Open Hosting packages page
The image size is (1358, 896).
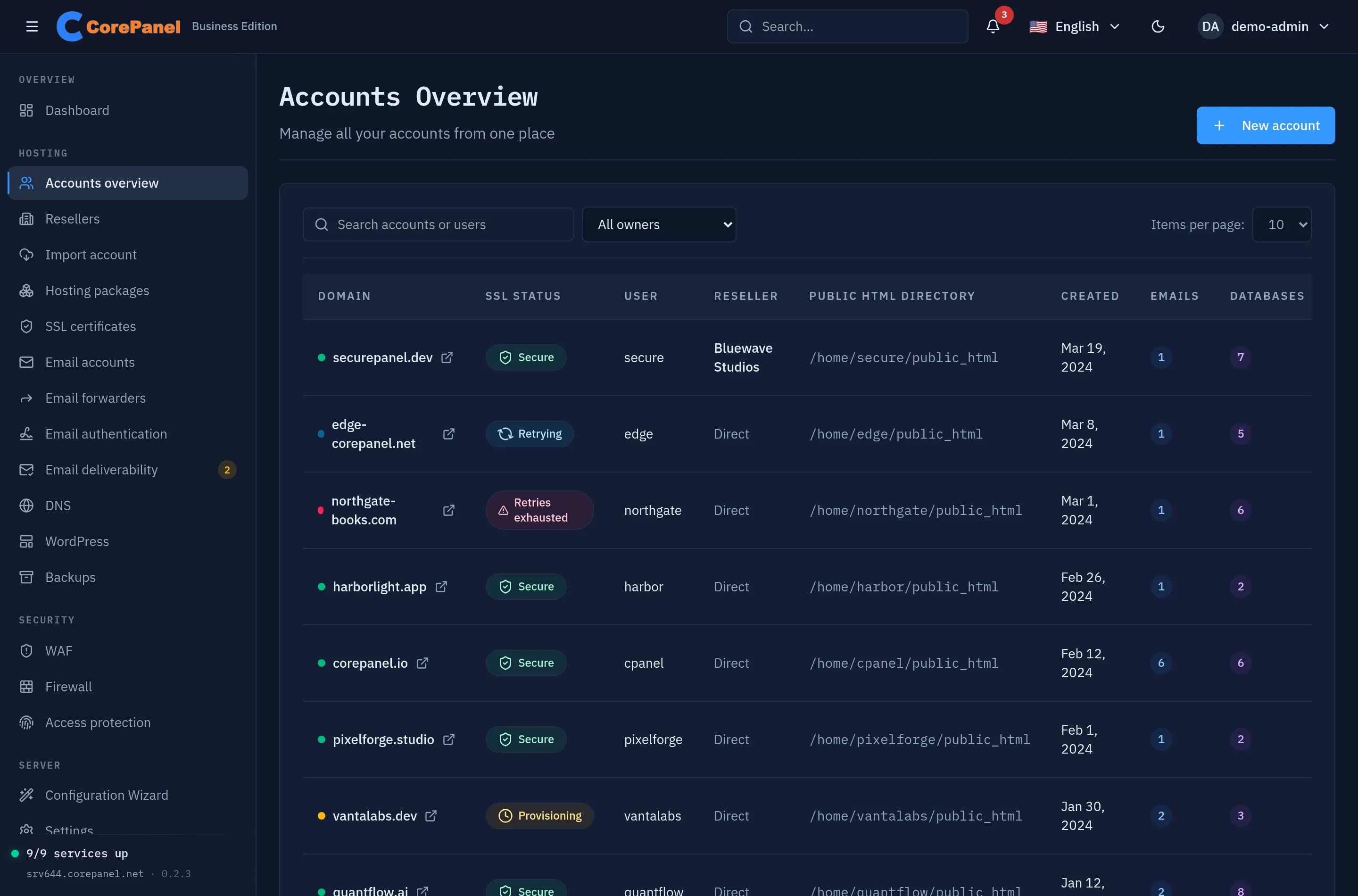coord(128,290)
